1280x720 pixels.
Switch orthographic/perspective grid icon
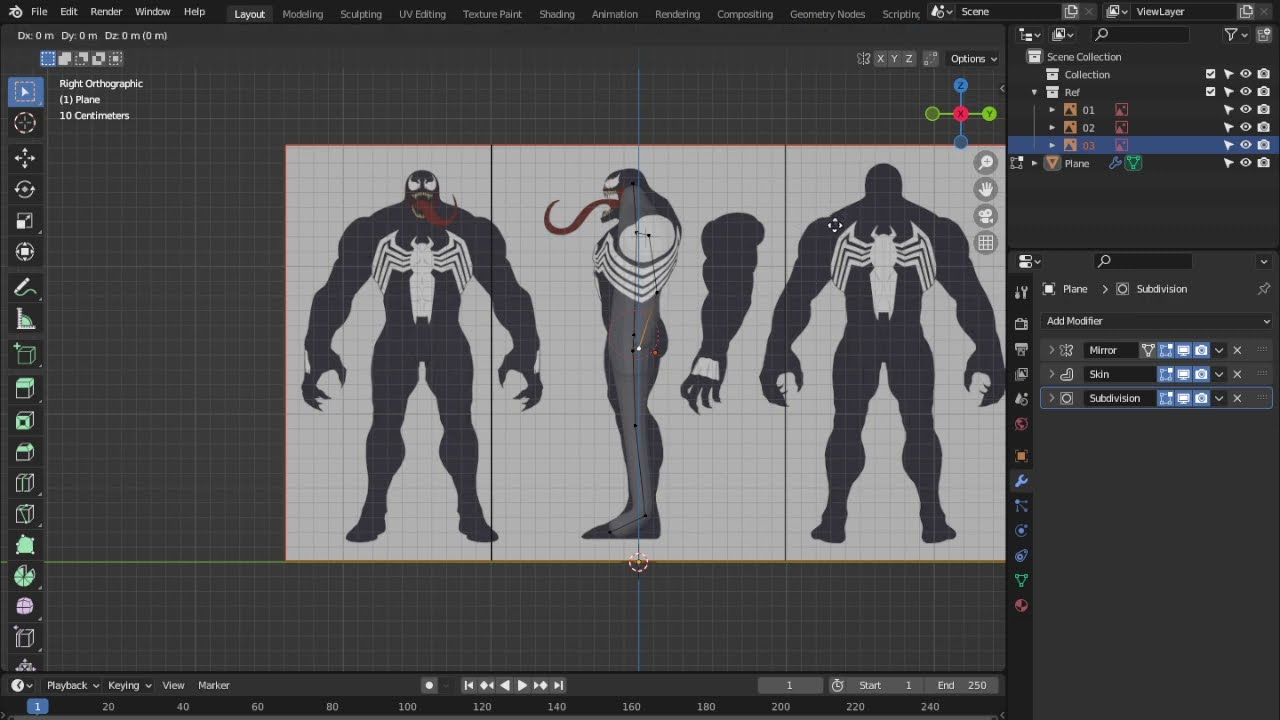pos(986,242)
